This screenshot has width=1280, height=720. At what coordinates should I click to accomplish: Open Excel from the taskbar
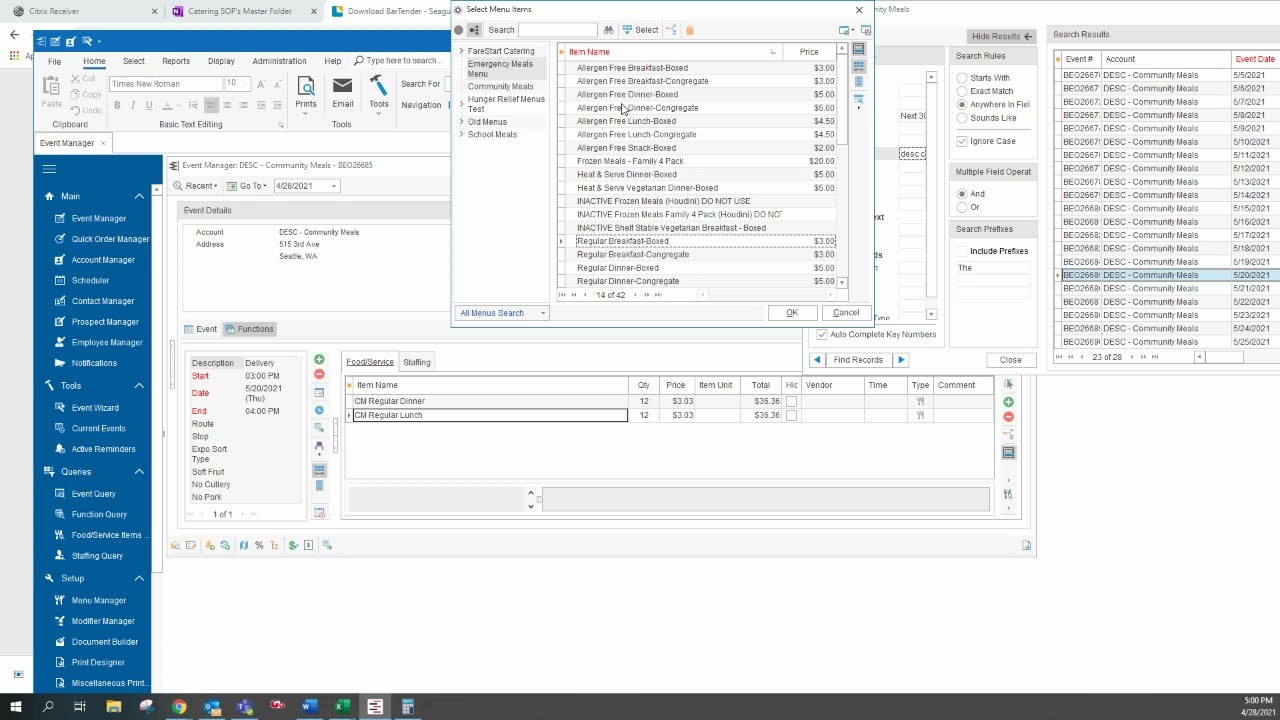pyautogui.click(x=342, y=707)
